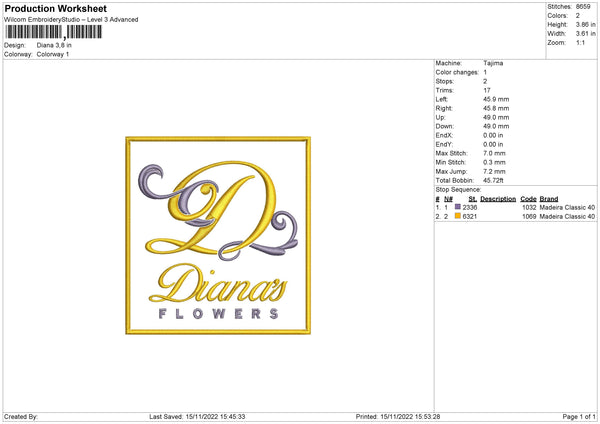Screen dimensions: 600x424
Task: Click the Code column header
Action: [x=528, y=199]
